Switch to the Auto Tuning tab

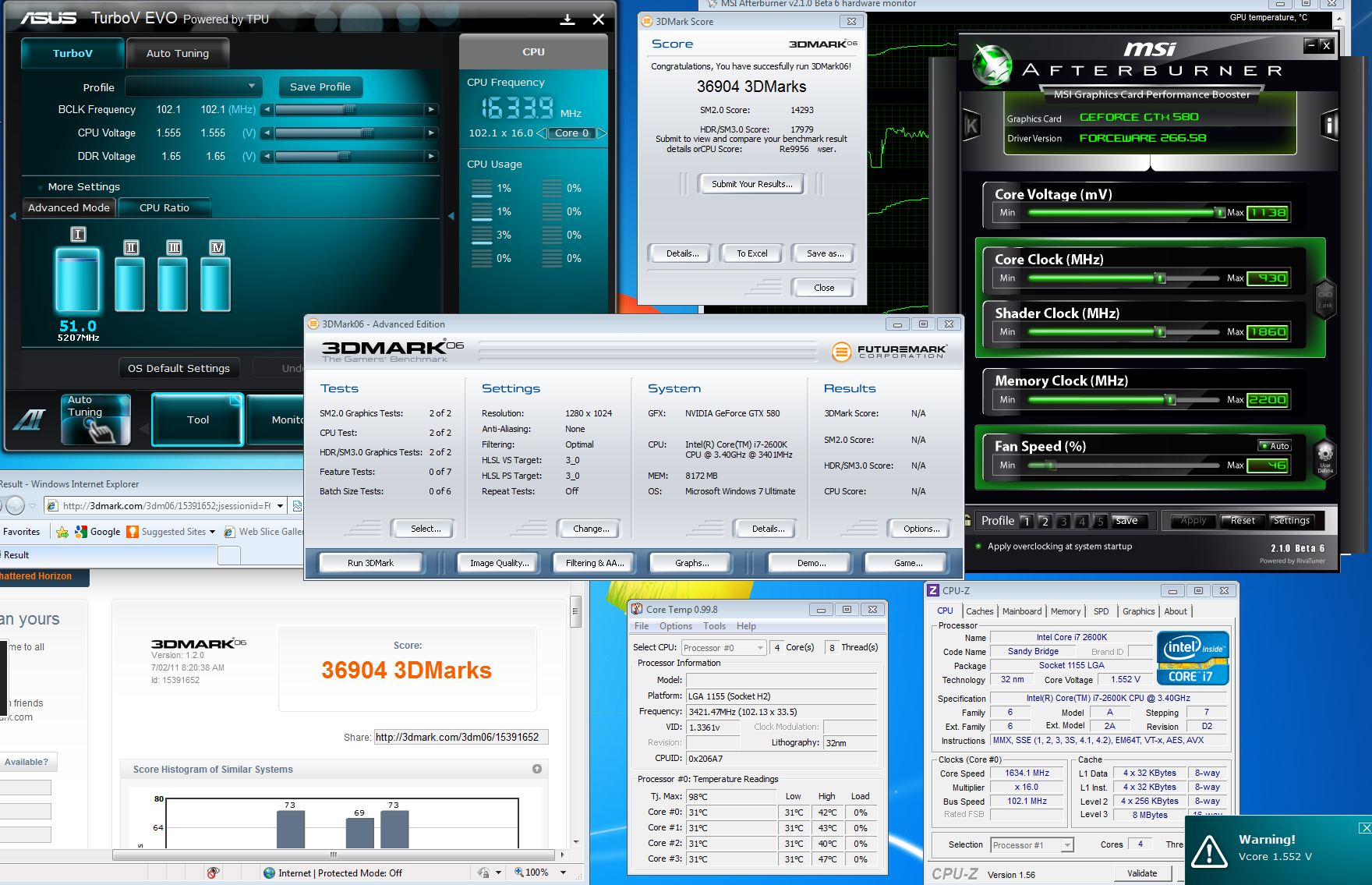point(178,53)
